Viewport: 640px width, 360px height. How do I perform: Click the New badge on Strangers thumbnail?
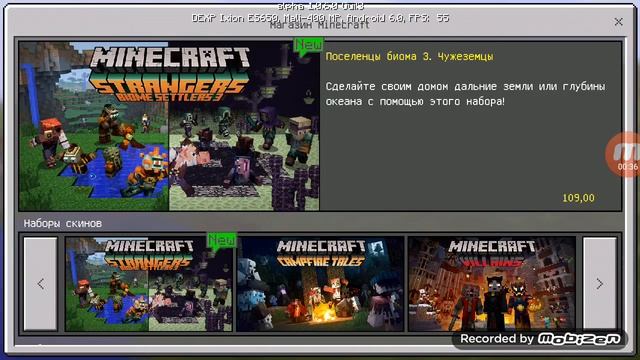(x=222, y=241)
